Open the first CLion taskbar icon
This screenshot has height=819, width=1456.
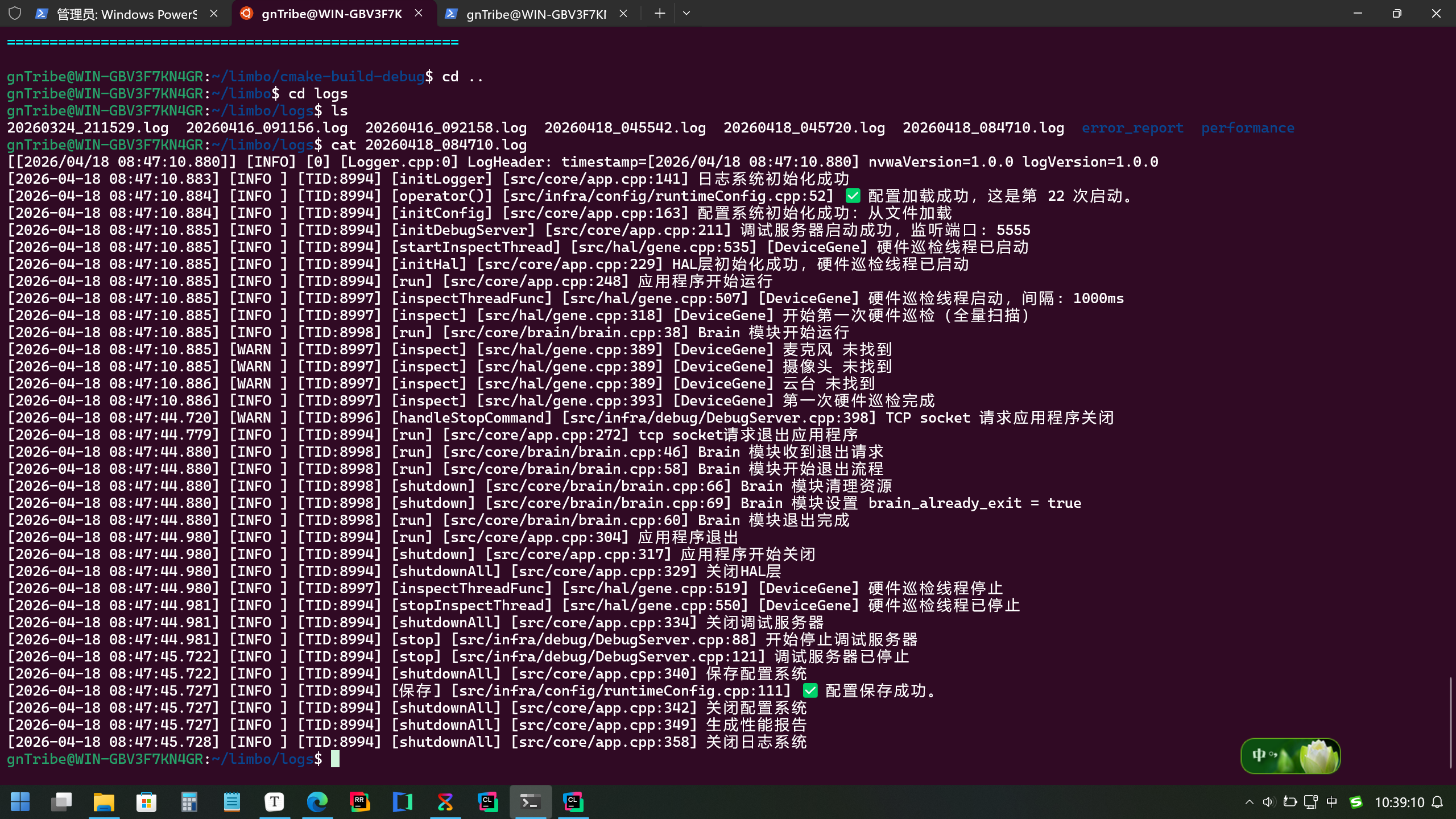coord(487,802)
